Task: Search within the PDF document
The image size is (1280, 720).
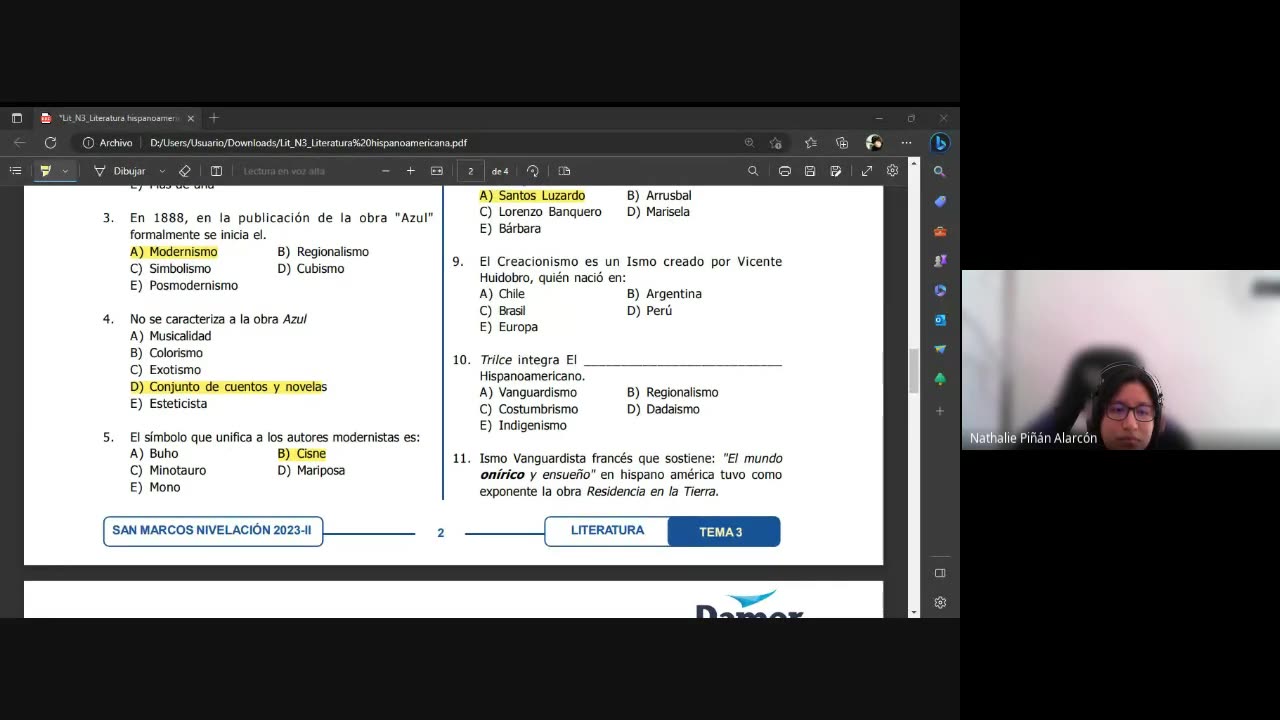Action: tap(753, 171)
